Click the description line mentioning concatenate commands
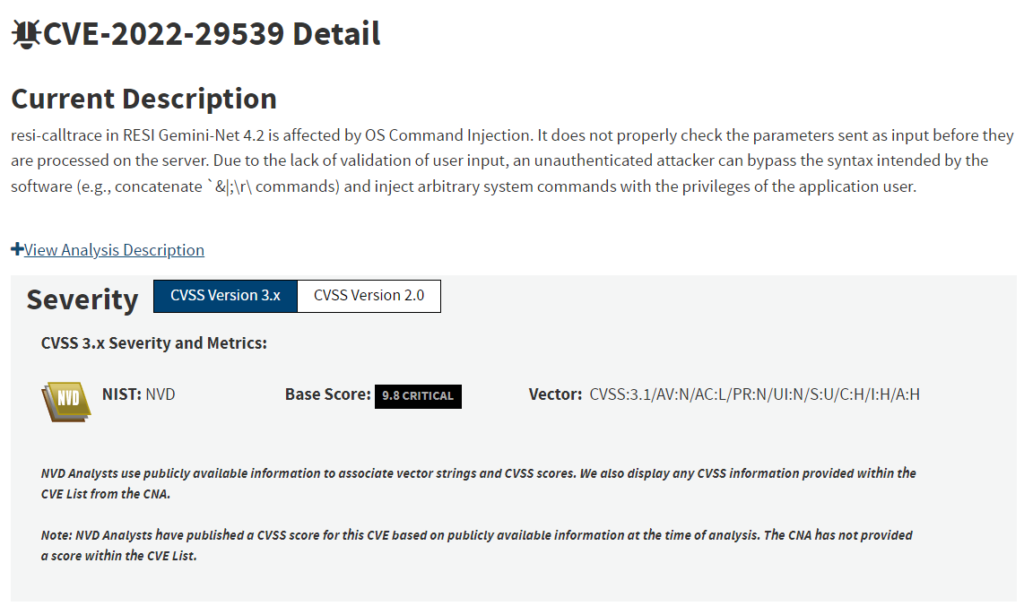The image size is (1024, 615). [x=463, y=187]
